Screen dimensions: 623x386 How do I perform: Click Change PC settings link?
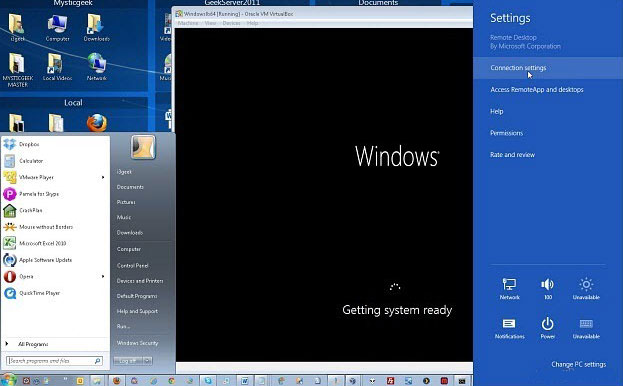point(578,364)
